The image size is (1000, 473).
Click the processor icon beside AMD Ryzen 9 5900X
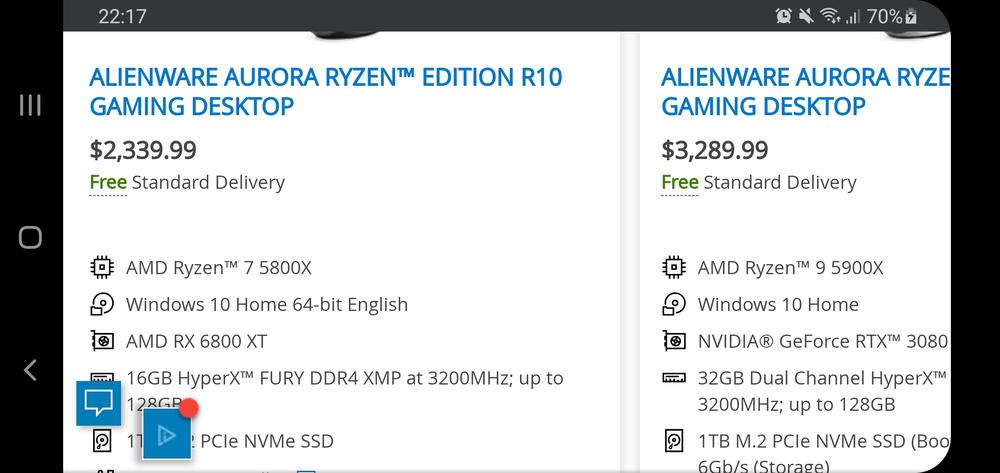coord(674,268)
